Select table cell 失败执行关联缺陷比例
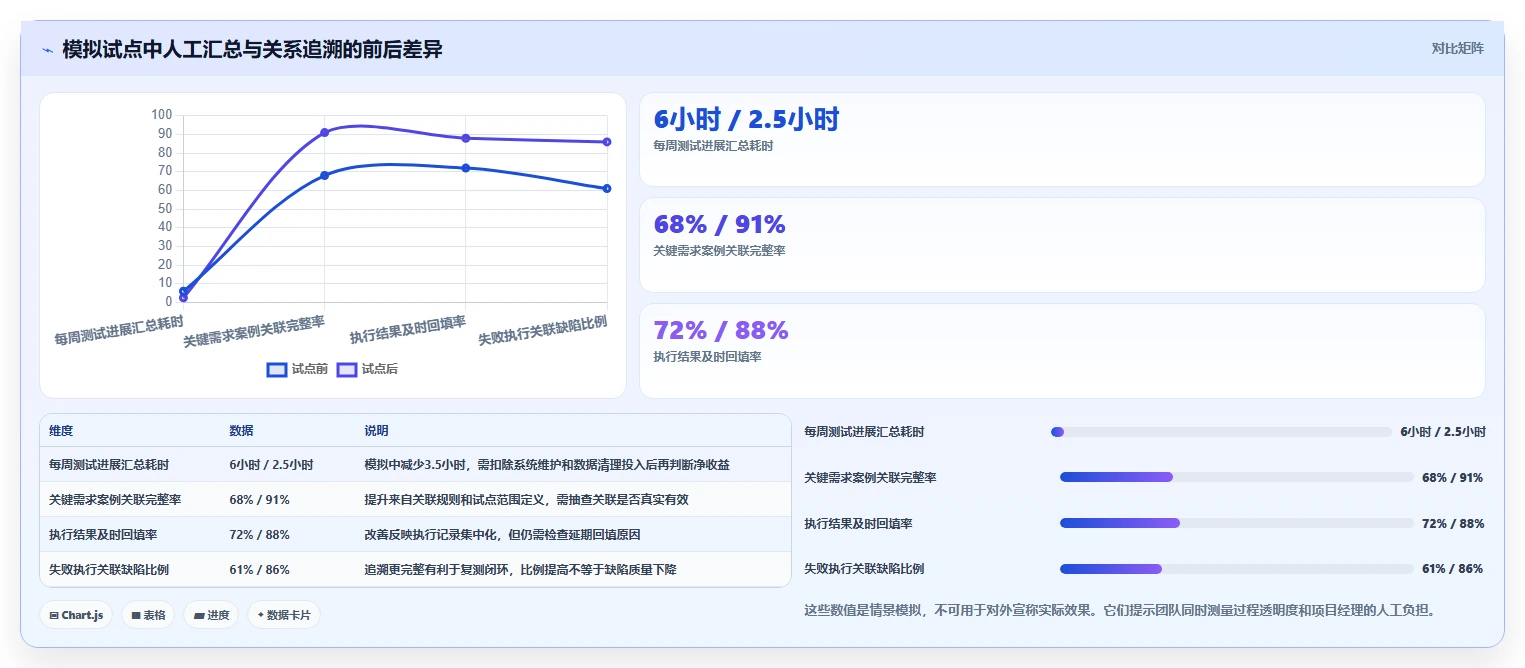 click(x=109, y=569)
